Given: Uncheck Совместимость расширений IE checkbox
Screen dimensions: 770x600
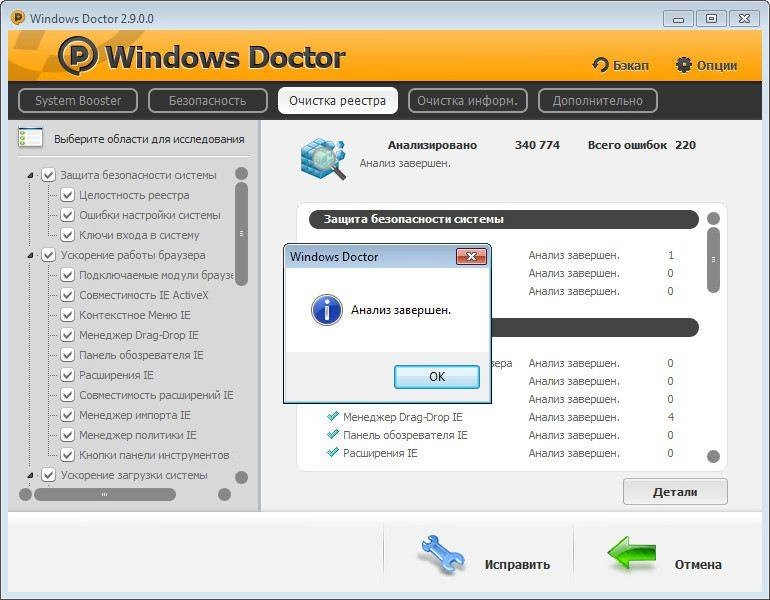Looking at the screenshot, I should pyautogui.click(x=67, y=395).
